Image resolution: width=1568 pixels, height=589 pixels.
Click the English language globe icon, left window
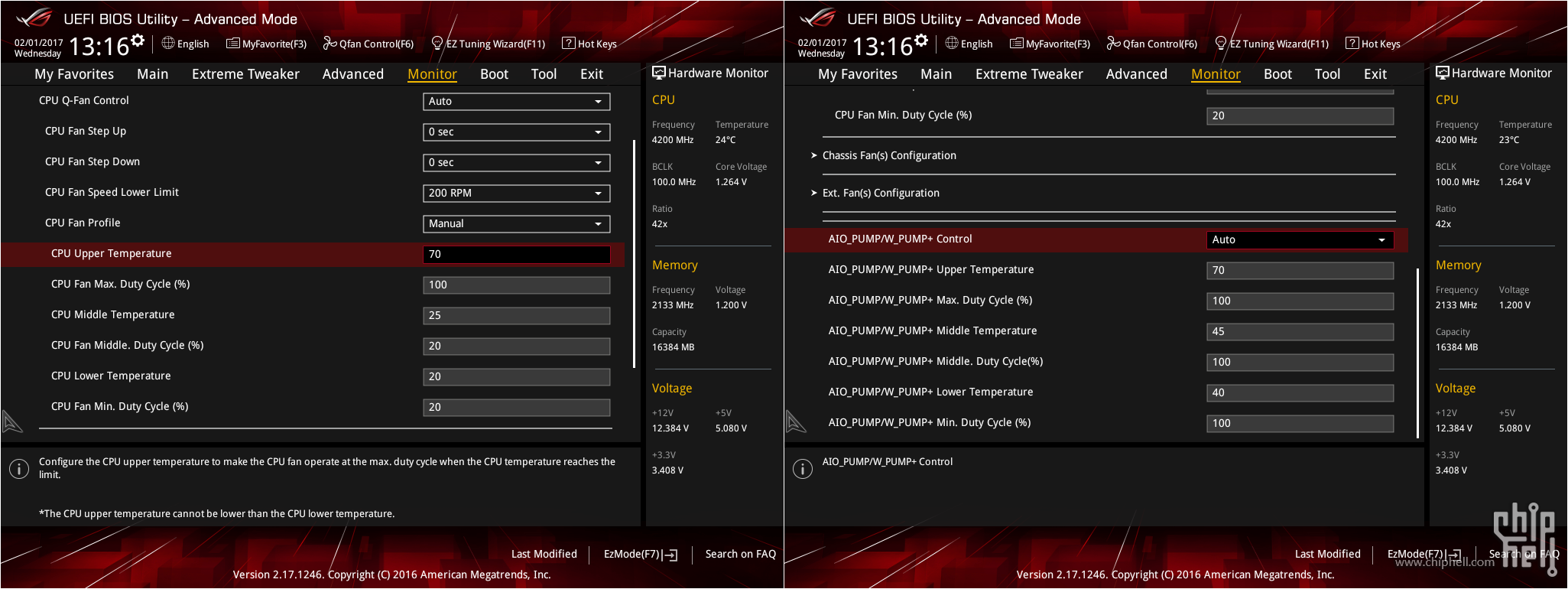(x=168, y=43)
